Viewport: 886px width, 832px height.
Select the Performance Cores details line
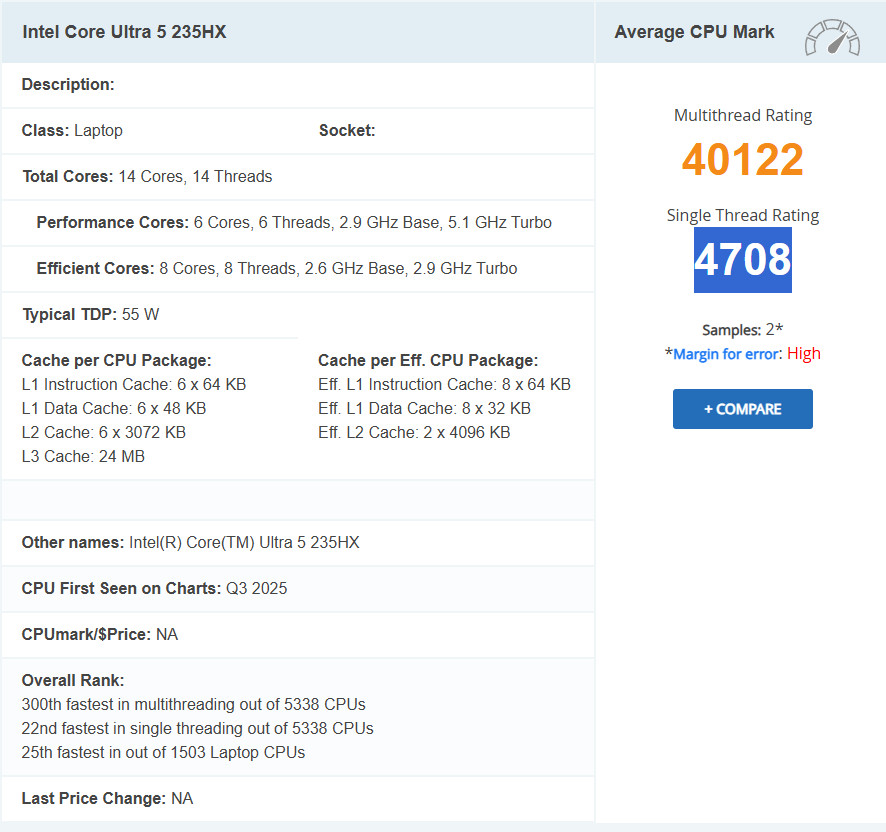[x=294, y=223]
